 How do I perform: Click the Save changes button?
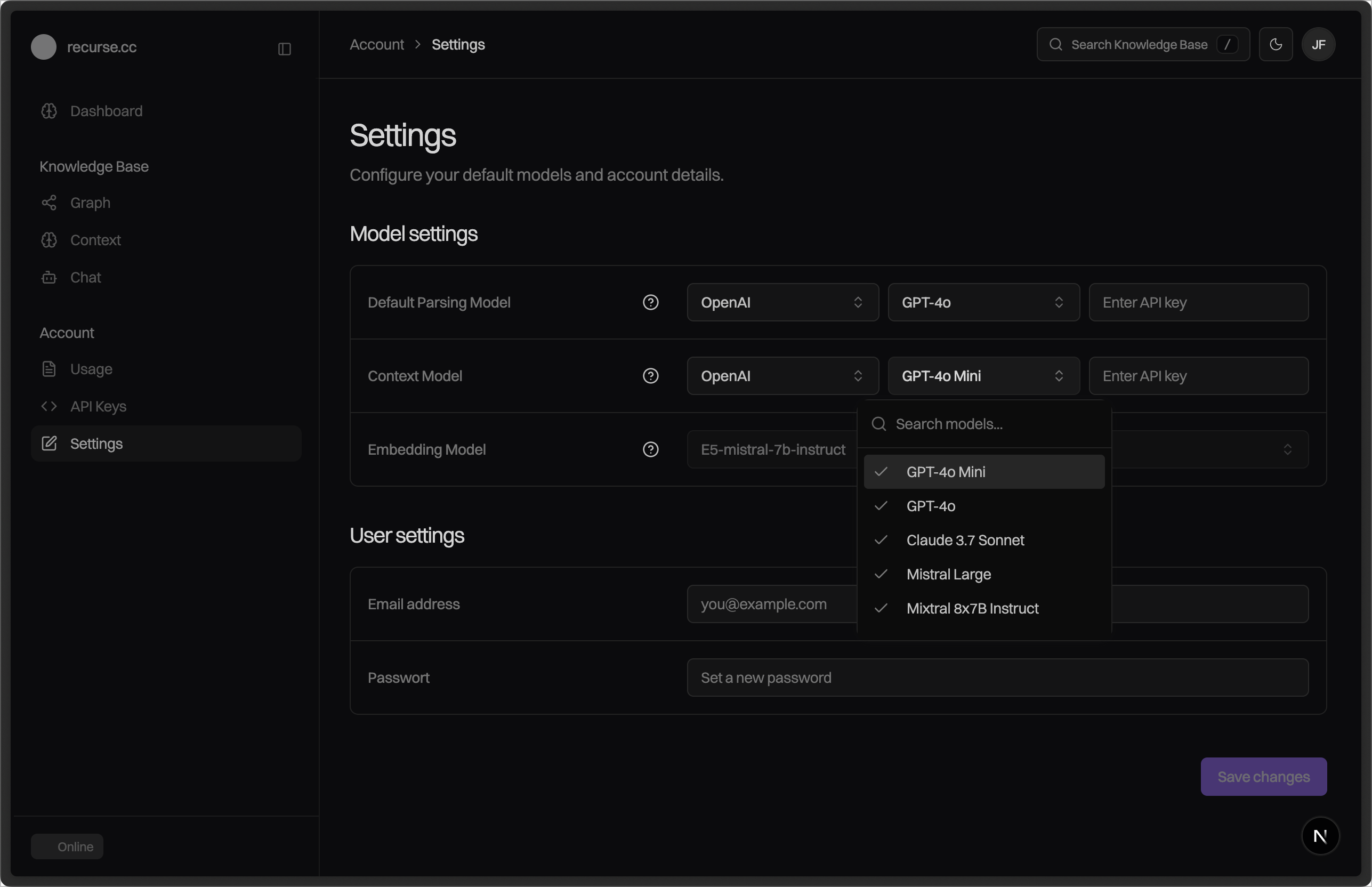pos(1263,777)
